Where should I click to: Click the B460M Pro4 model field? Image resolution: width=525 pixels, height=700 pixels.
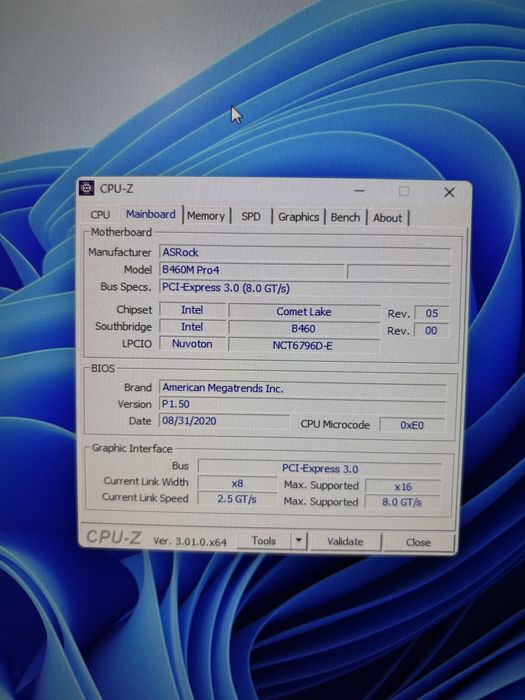[252, 270]
